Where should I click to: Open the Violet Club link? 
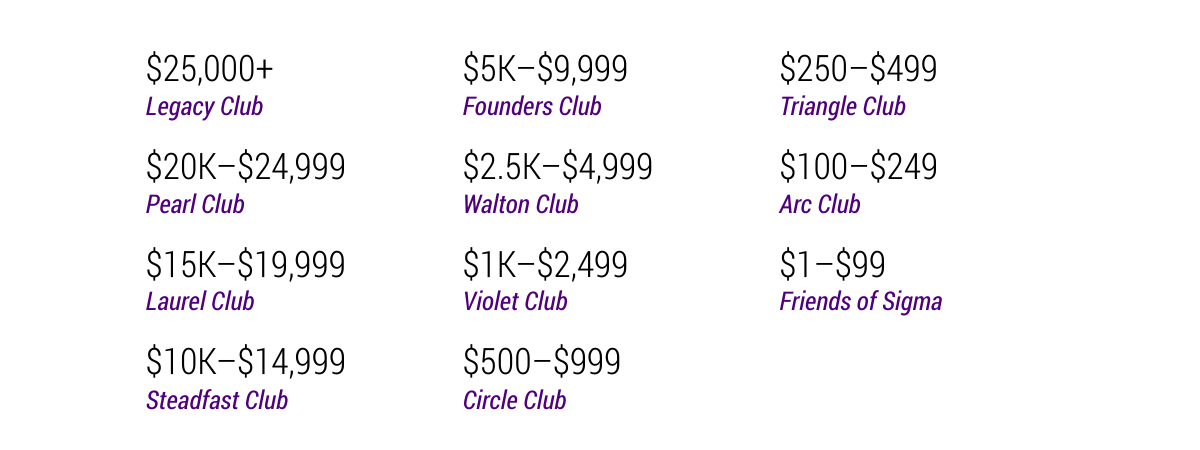515,302
